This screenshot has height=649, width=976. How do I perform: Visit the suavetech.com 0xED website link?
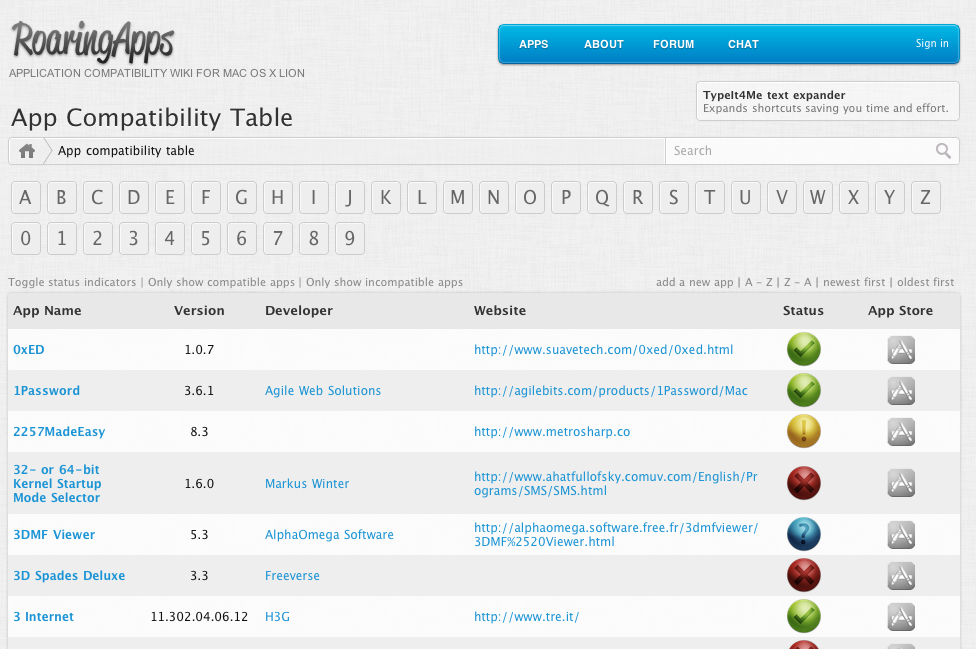coord(604,350)
